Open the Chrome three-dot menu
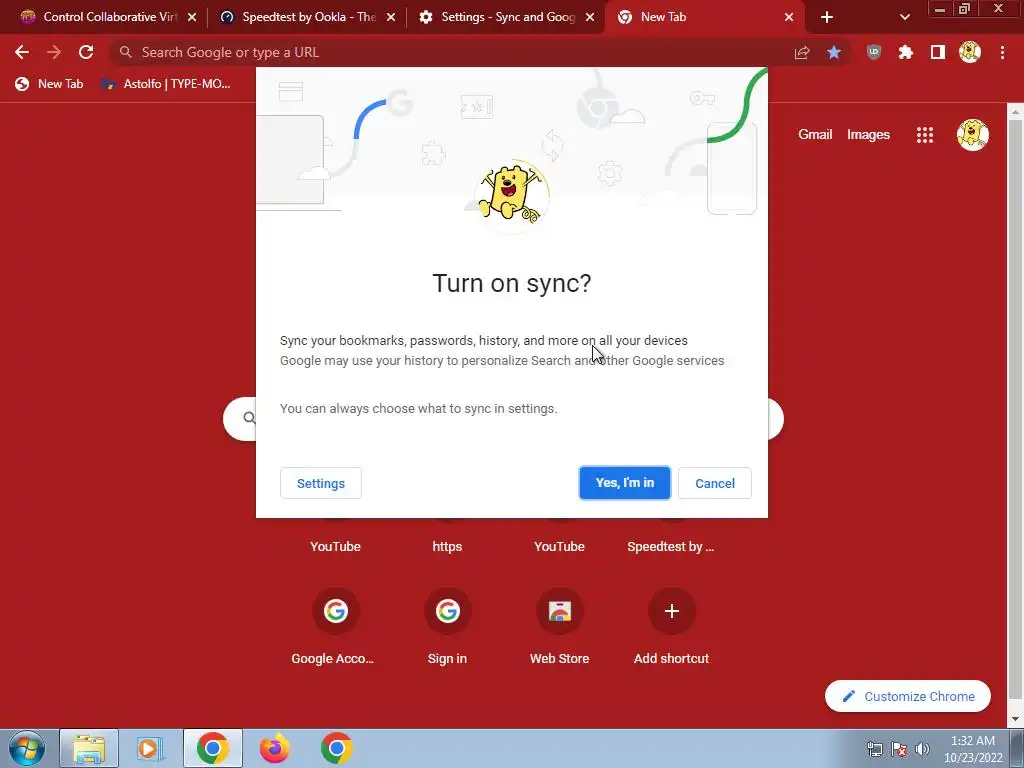This screenshot has width=1024, height=768. click(x=1002, y=52)
